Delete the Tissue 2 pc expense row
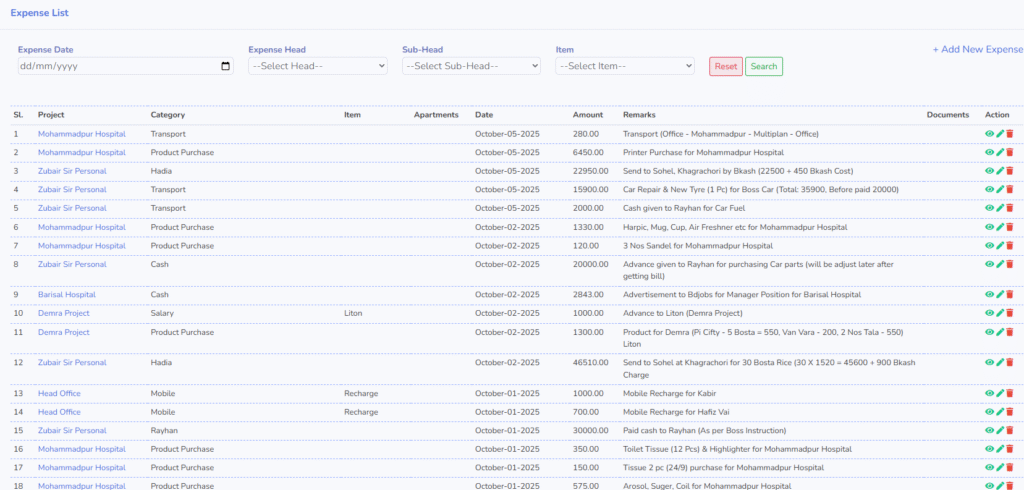 [1010, 468]
